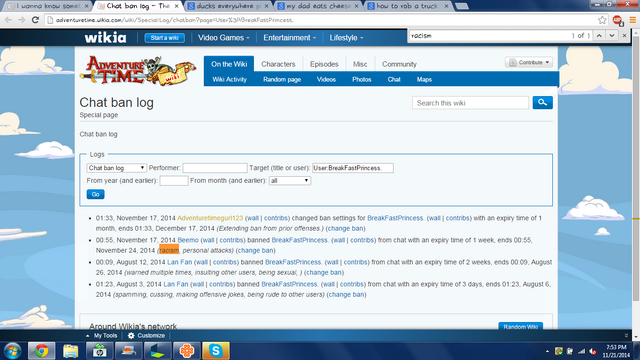Screen dimensions: 640x360
Task: Open the orange flower app on taskbar
Action: [x=187, y=351]
